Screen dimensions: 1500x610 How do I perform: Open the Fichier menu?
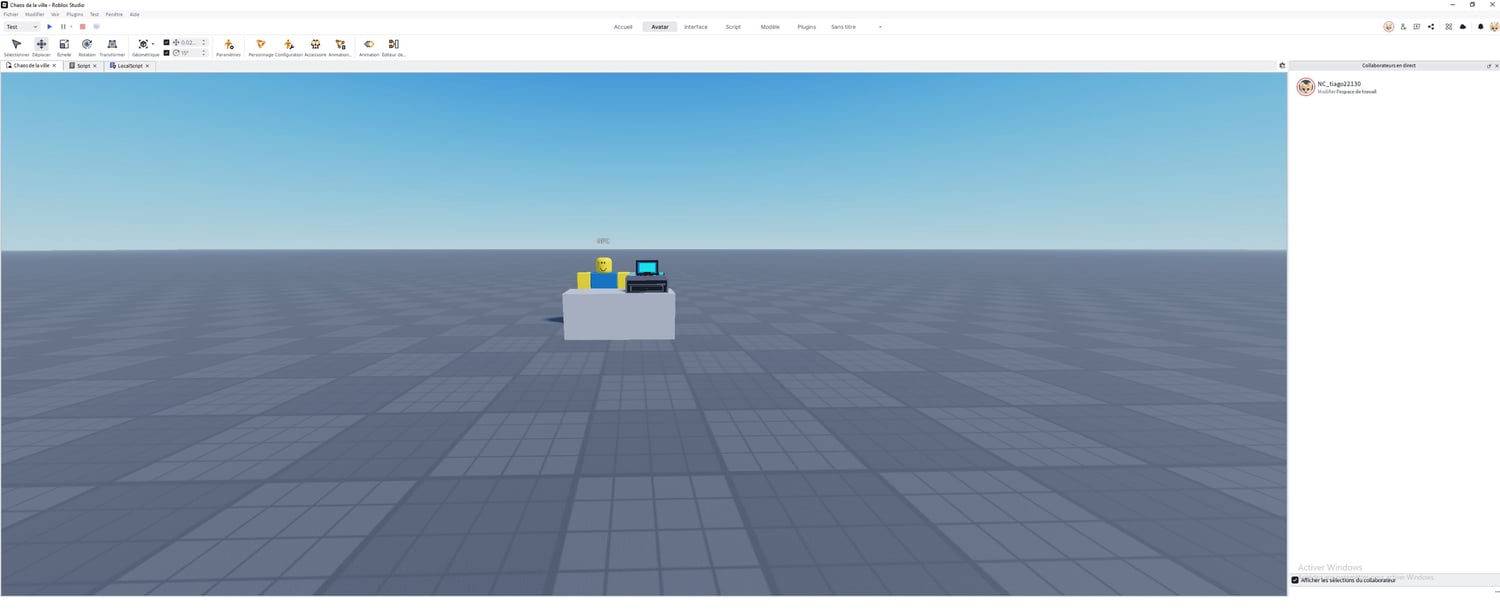pos(11,14)
